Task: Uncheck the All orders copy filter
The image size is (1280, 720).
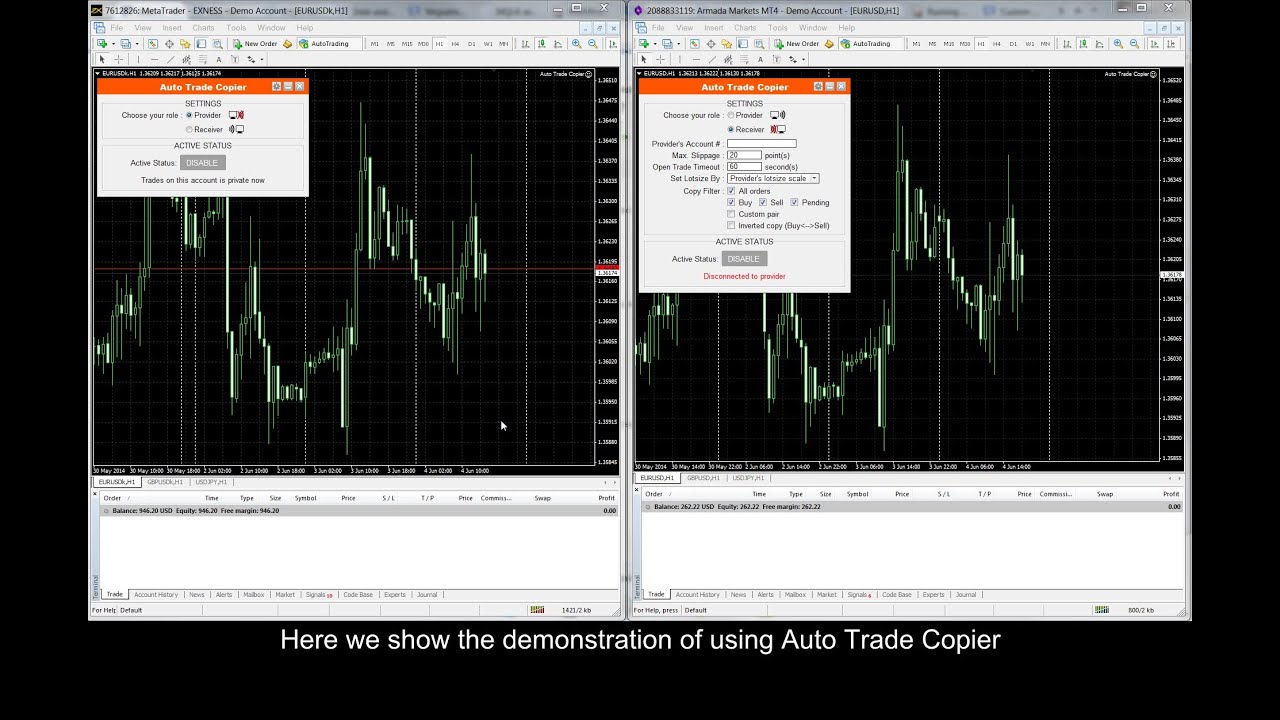Action: tap(731, 191)
